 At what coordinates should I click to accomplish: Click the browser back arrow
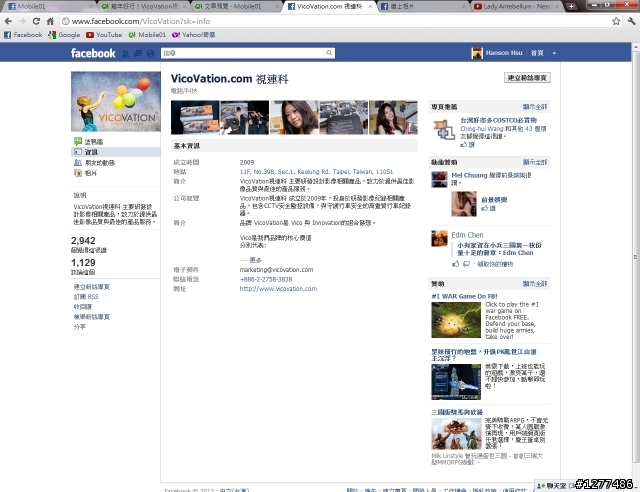pyautogui.click(x=8, y=21)
